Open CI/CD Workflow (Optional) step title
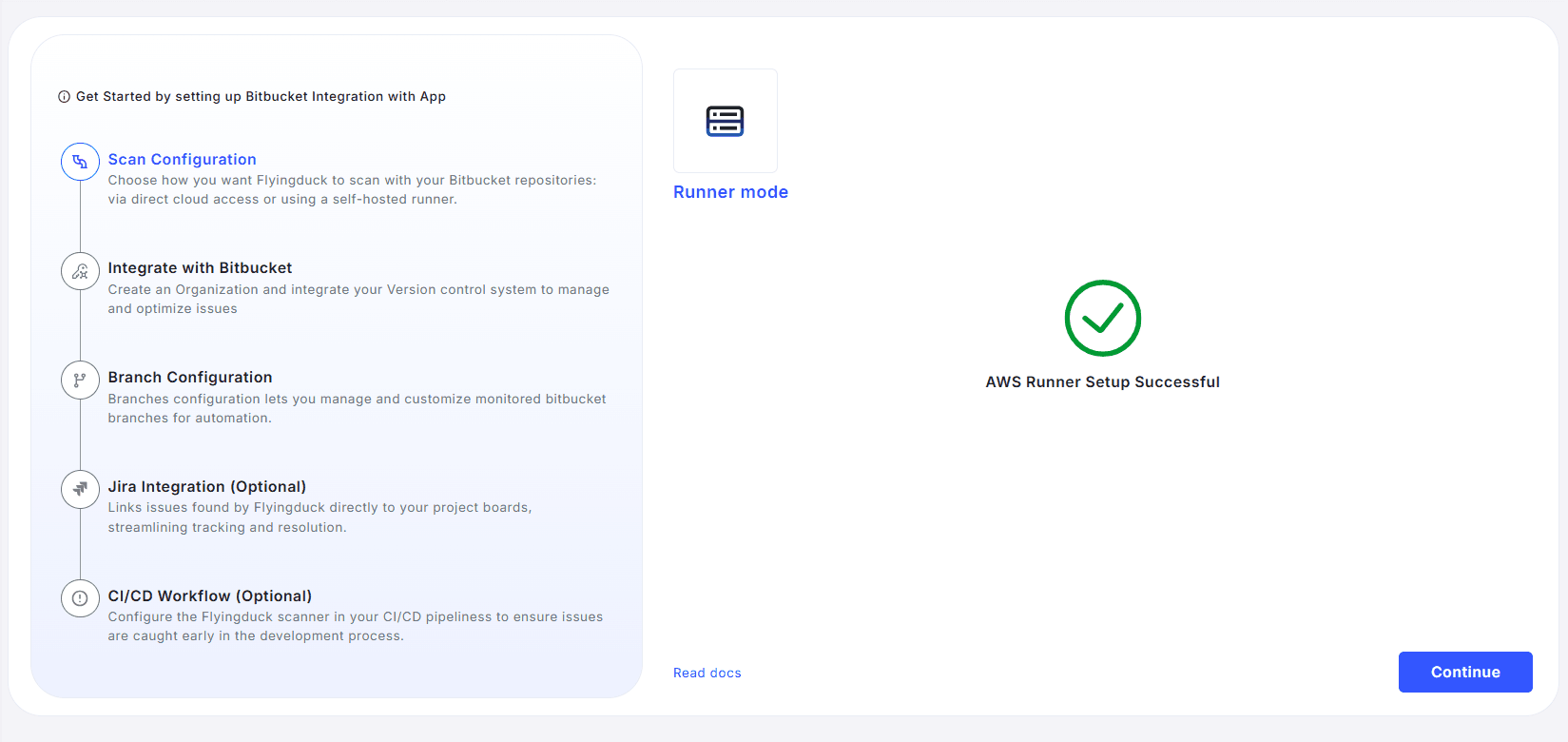This screenshot has height=742, width=1568. click(210, 596)
